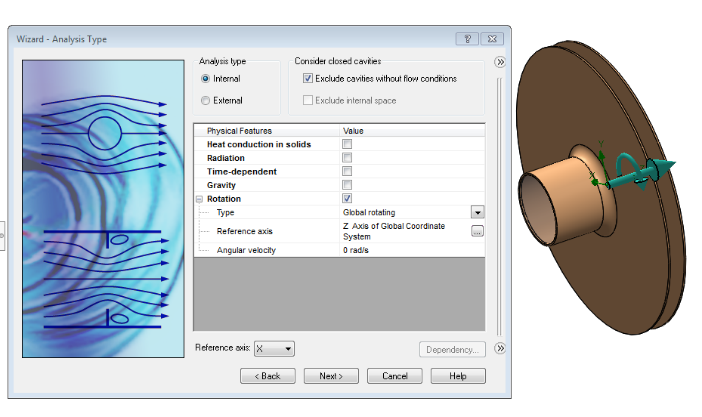702x417 pixels.
Task: Click the Type row label
Action: pyautogui.click(x=225, y=212)
